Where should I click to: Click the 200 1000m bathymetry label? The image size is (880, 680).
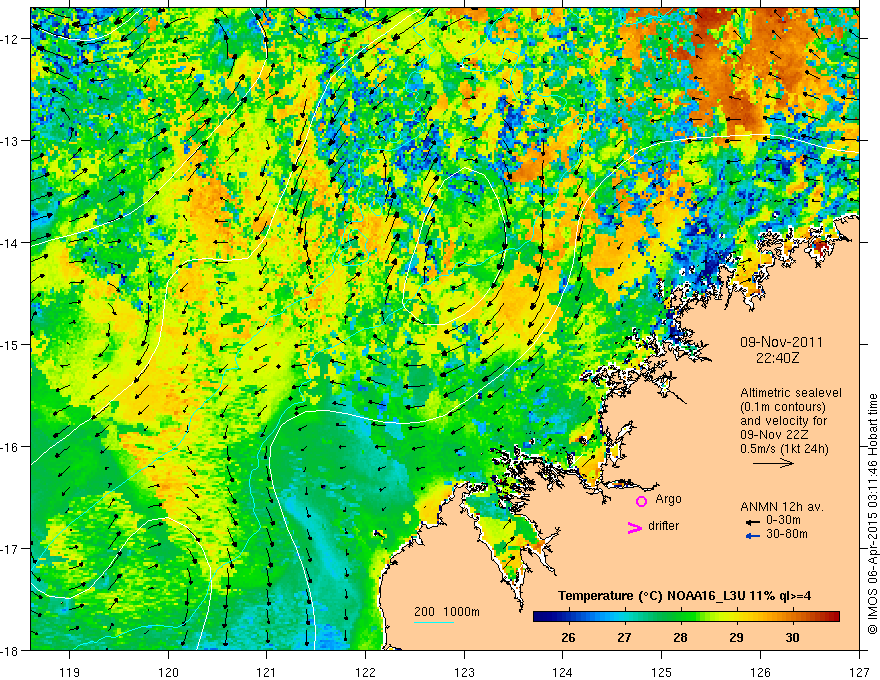click(x=447, y=612)
